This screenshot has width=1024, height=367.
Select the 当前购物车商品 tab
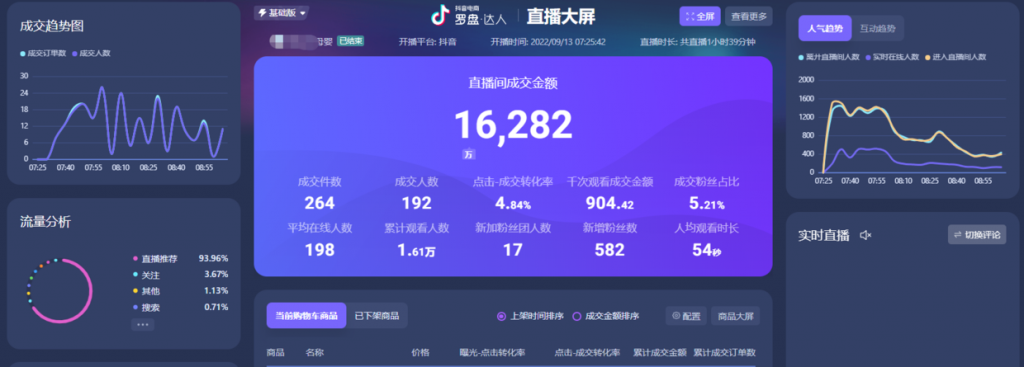tap(306, 316)
